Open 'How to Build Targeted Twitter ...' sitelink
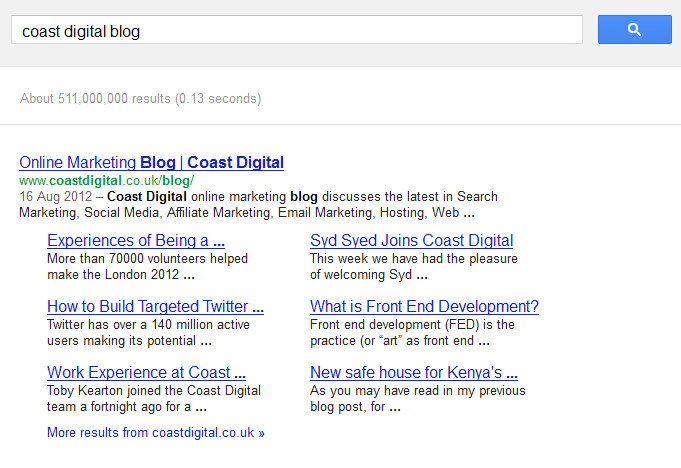The height and width of the screenshot is (468, 681). click(155, 306)
